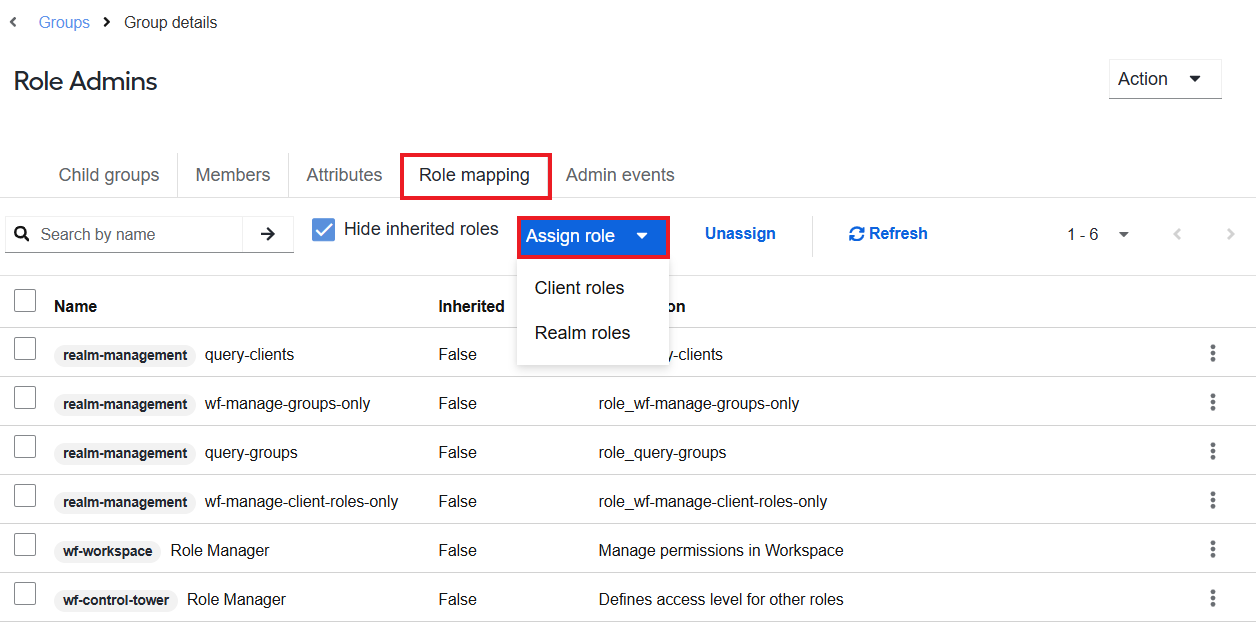Click the Inherited column header
1256x624 pixels.
471,306
